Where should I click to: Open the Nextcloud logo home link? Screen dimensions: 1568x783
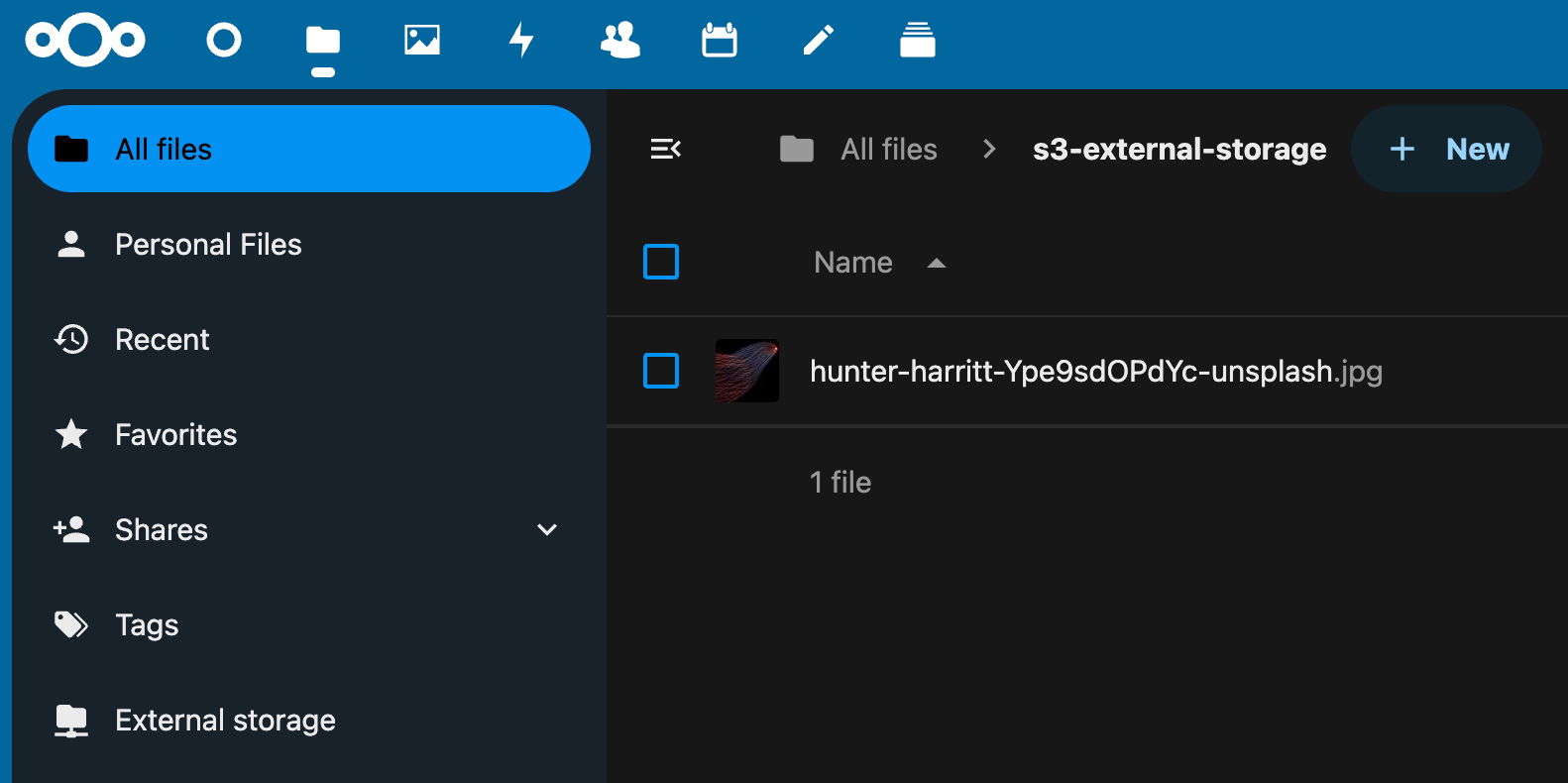pos(85,40)
